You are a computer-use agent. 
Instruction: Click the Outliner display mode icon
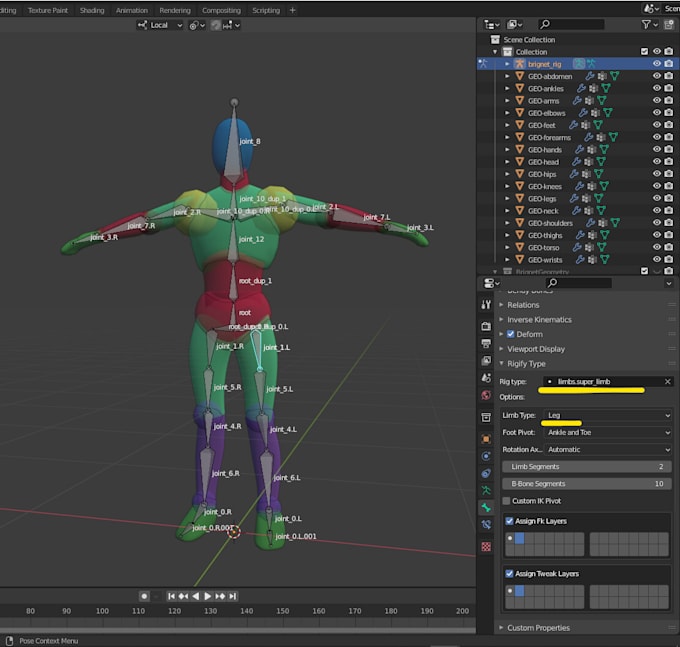[515, 25]
